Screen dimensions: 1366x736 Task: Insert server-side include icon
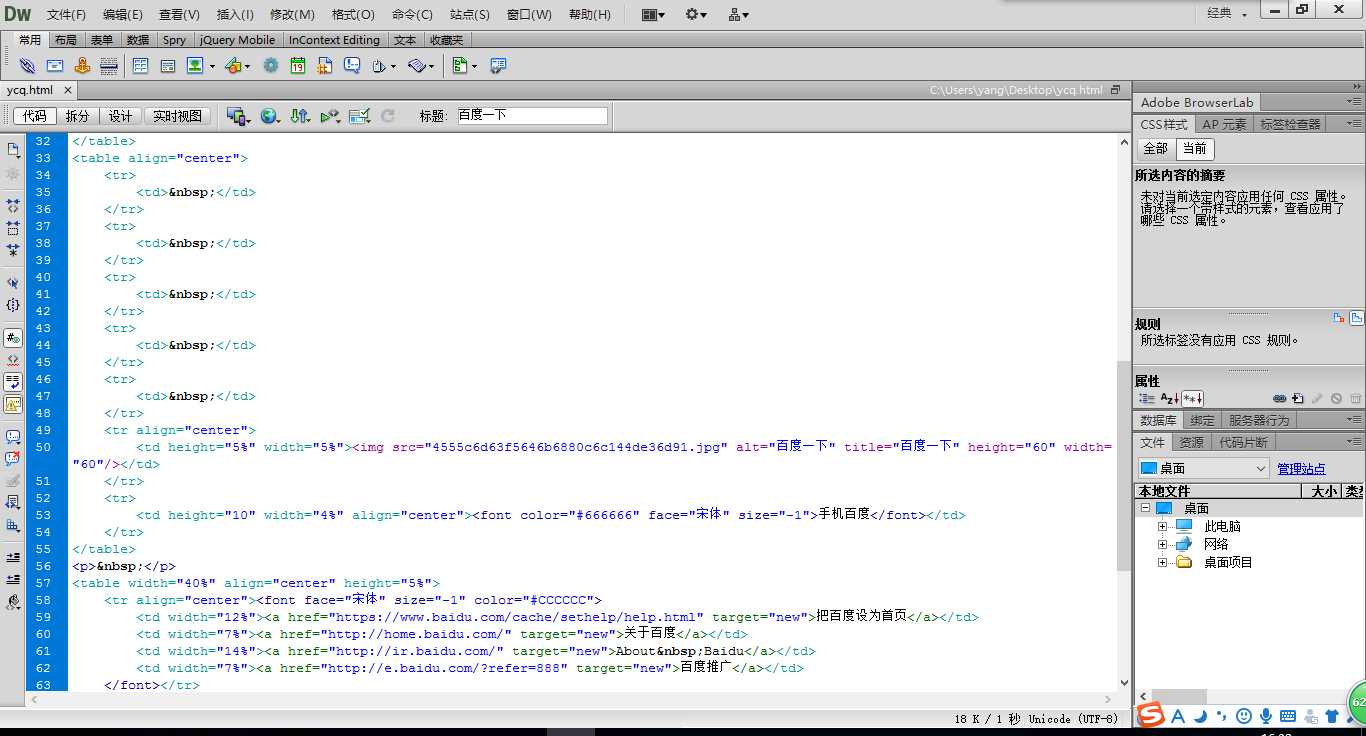tap(325, 66)
